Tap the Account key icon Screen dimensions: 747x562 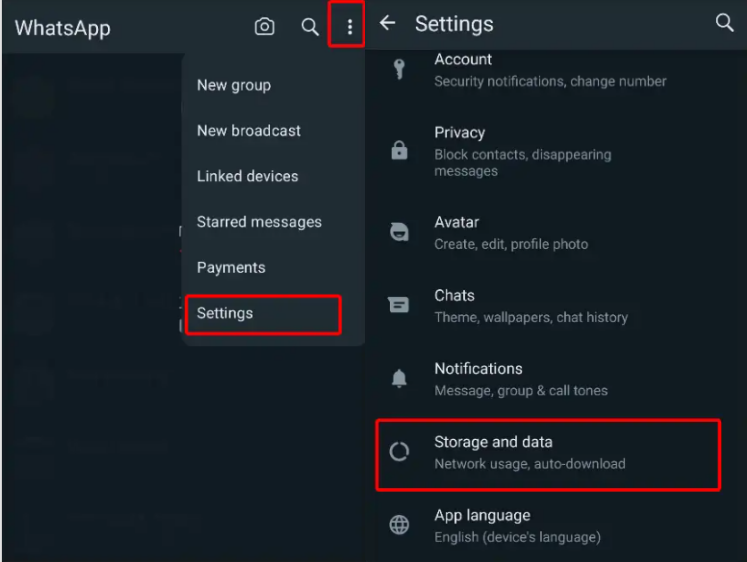[399, 70]
